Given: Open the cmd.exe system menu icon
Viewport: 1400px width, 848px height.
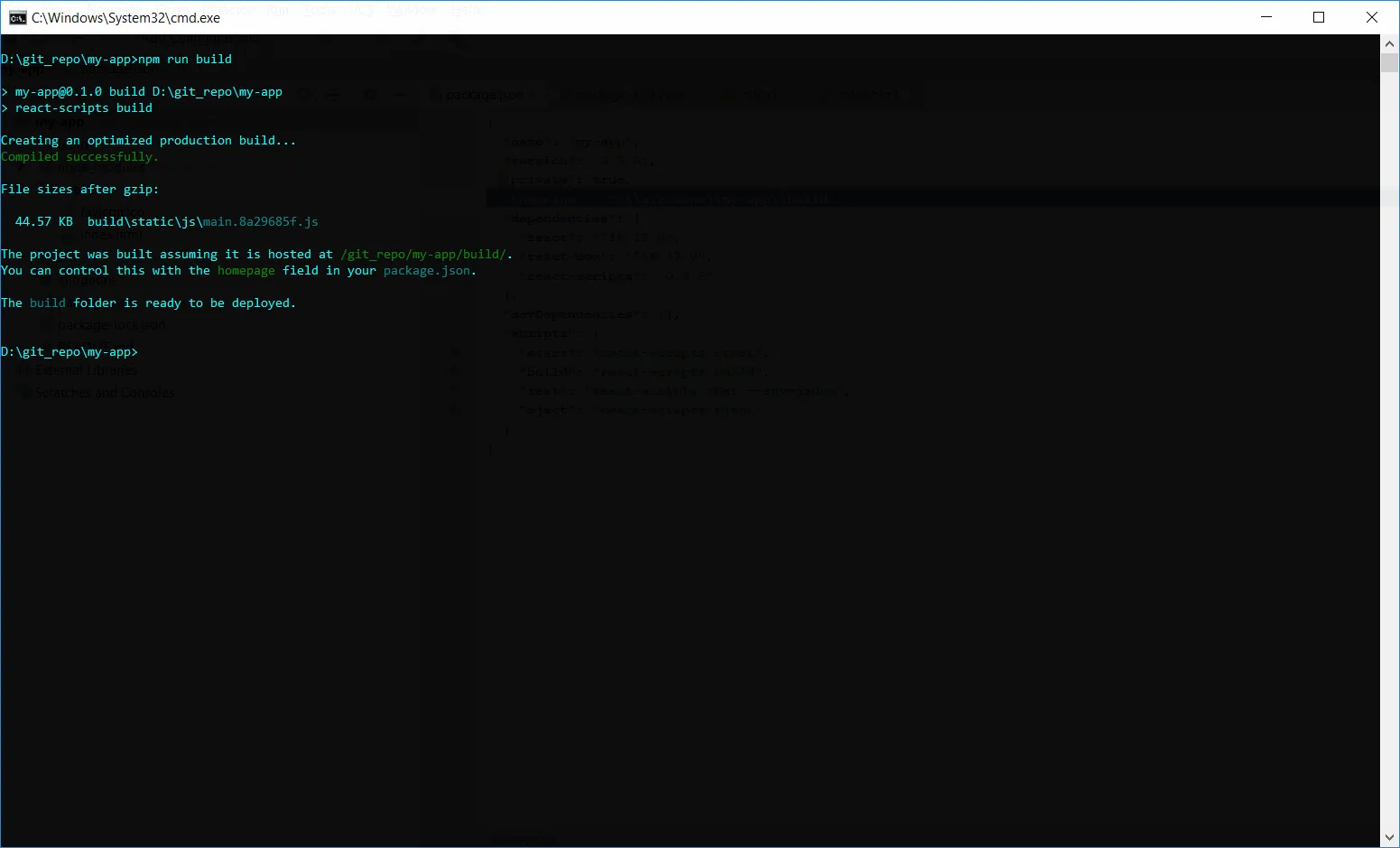Looking at the screenshot, I should [x=17, y=17].
